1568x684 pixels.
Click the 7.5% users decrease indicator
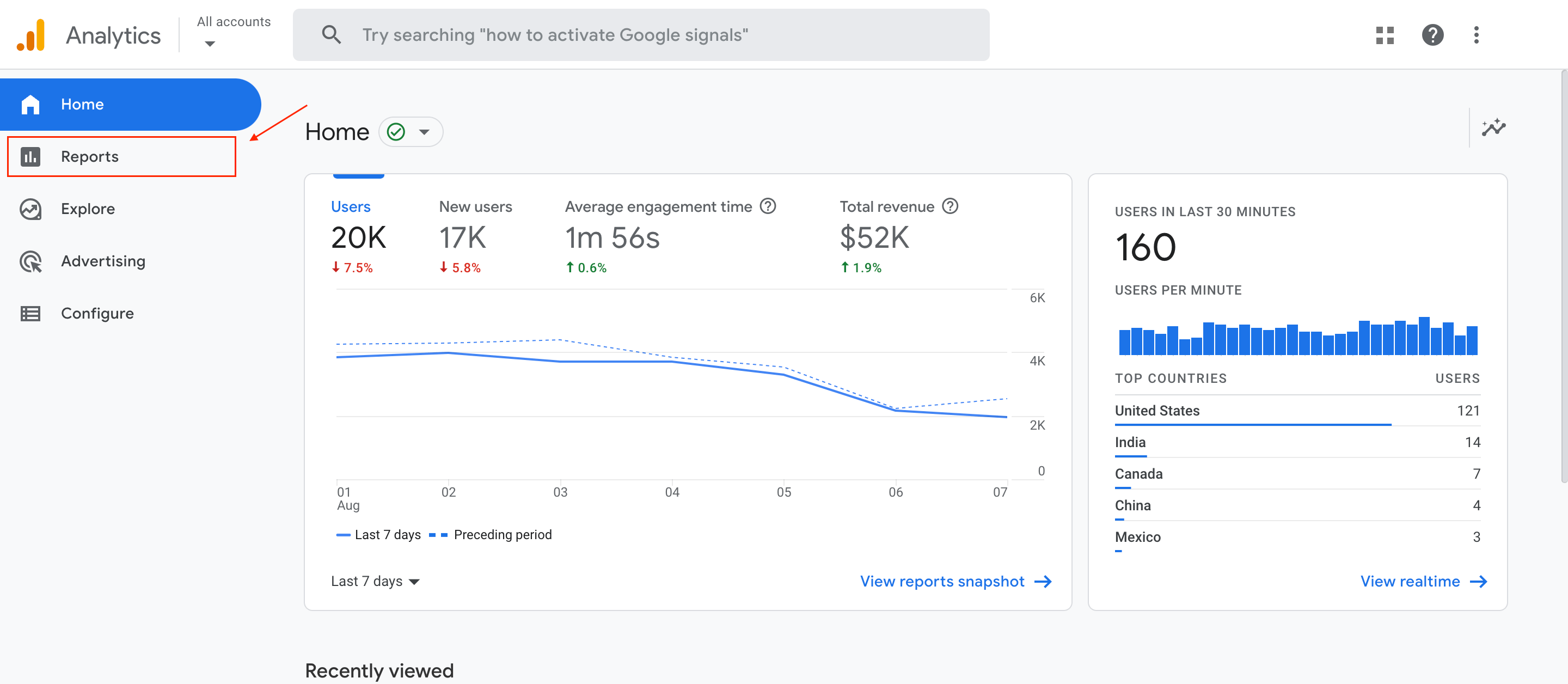pos(352,267)
